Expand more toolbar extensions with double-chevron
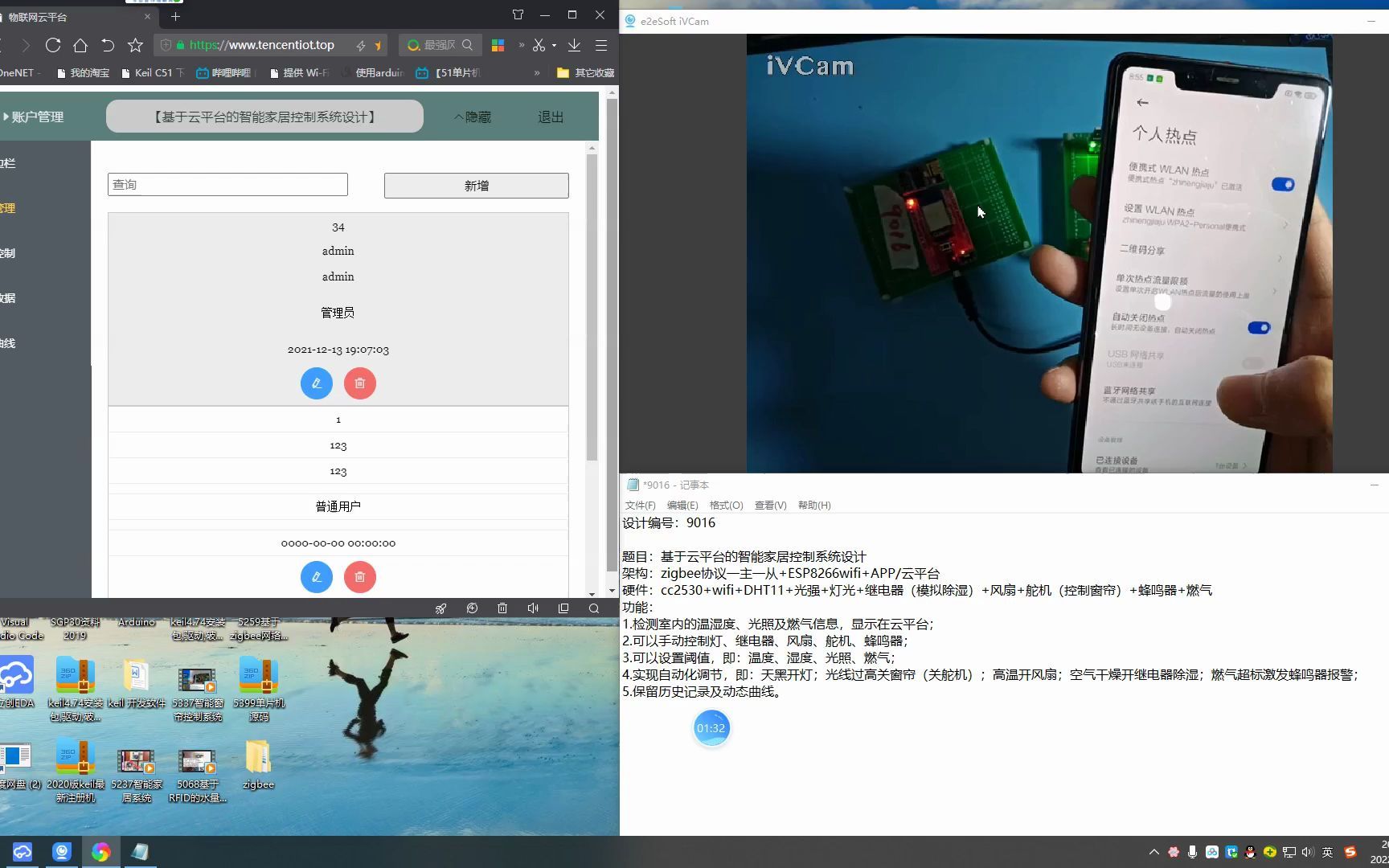Viewport: 1389px width, 868px height. point(521,45)
